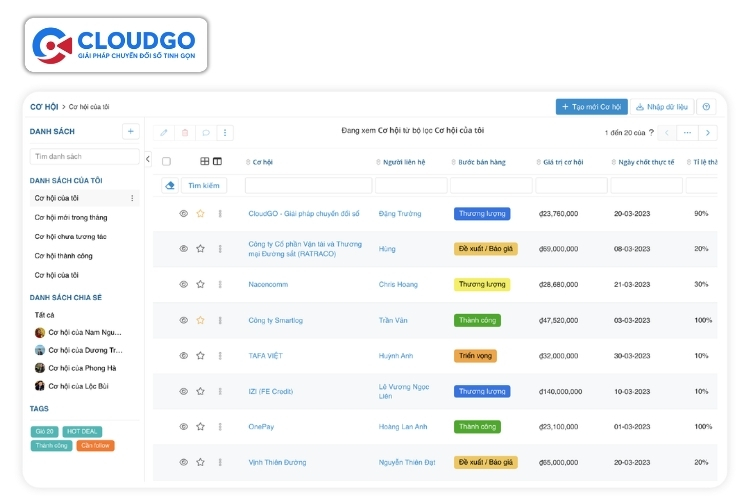Click the orange Cần follow tag
This screenshot has width=750, height=500.
[x=95, y=445]
